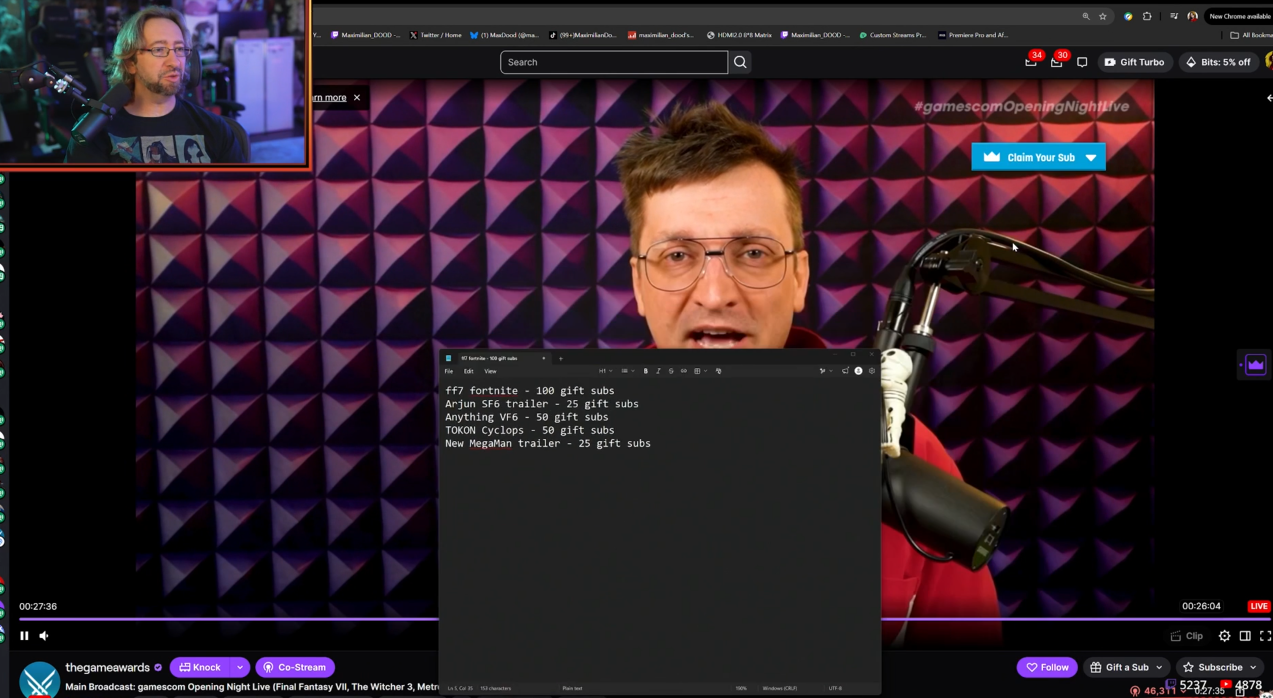Click the purple crown icon at right edge
This screenshot has width=1273, height=698.
pyautogui.click(x=1255, y=365)
